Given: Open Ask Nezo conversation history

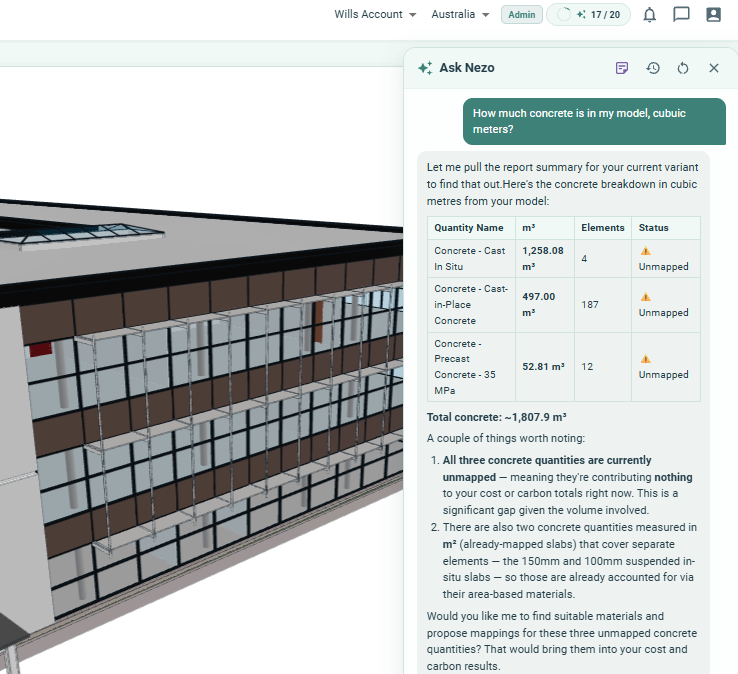Looking at the screenshot, I should (653, 68).
